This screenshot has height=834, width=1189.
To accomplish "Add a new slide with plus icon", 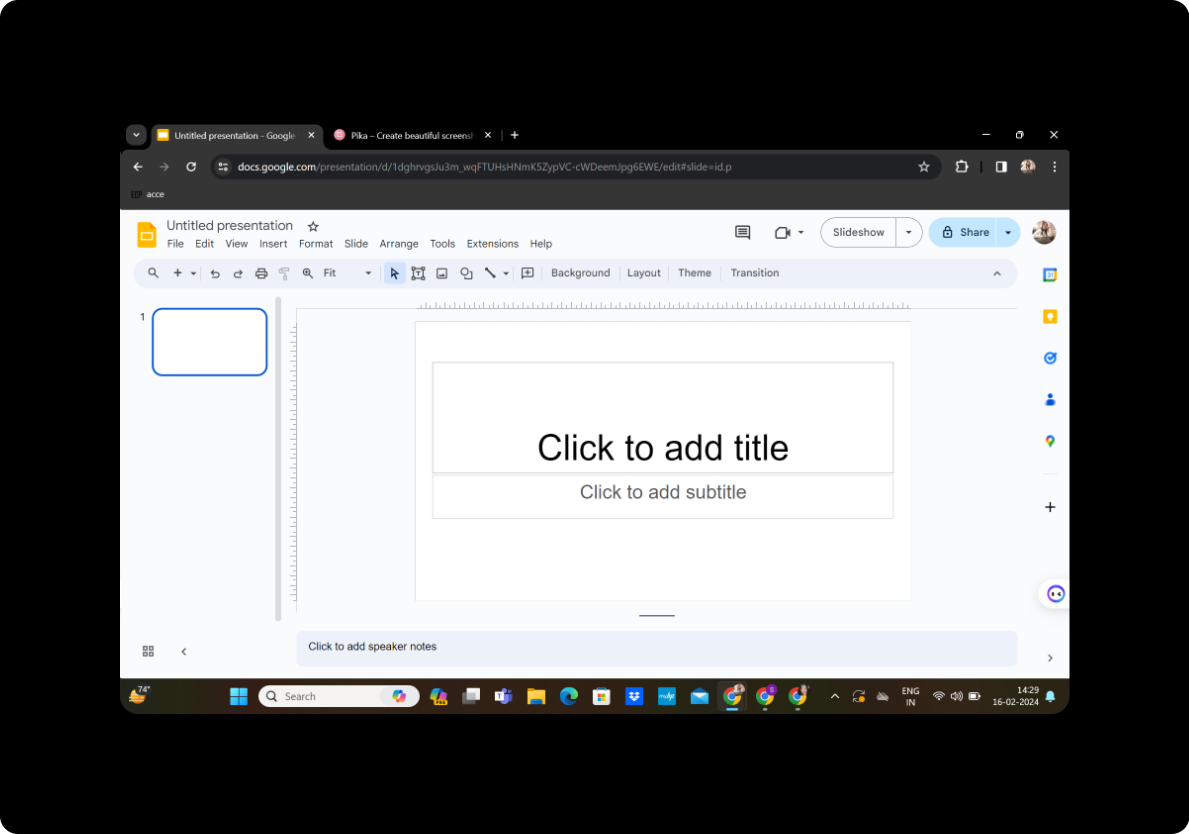I will (x=177, y=273).
